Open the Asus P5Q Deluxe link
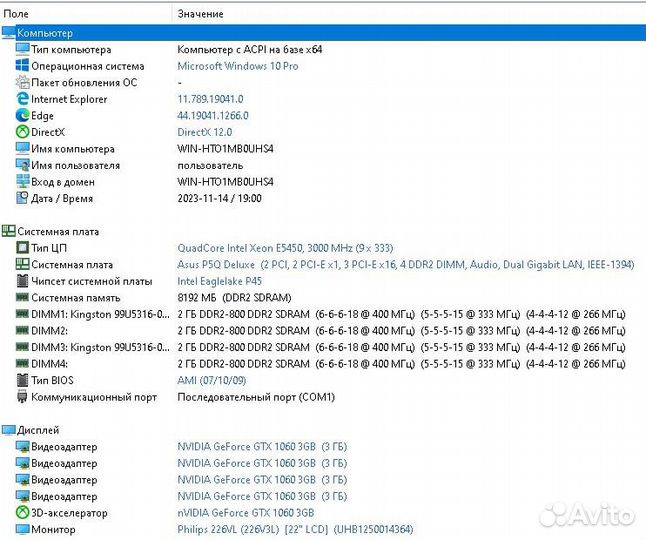 405,264
